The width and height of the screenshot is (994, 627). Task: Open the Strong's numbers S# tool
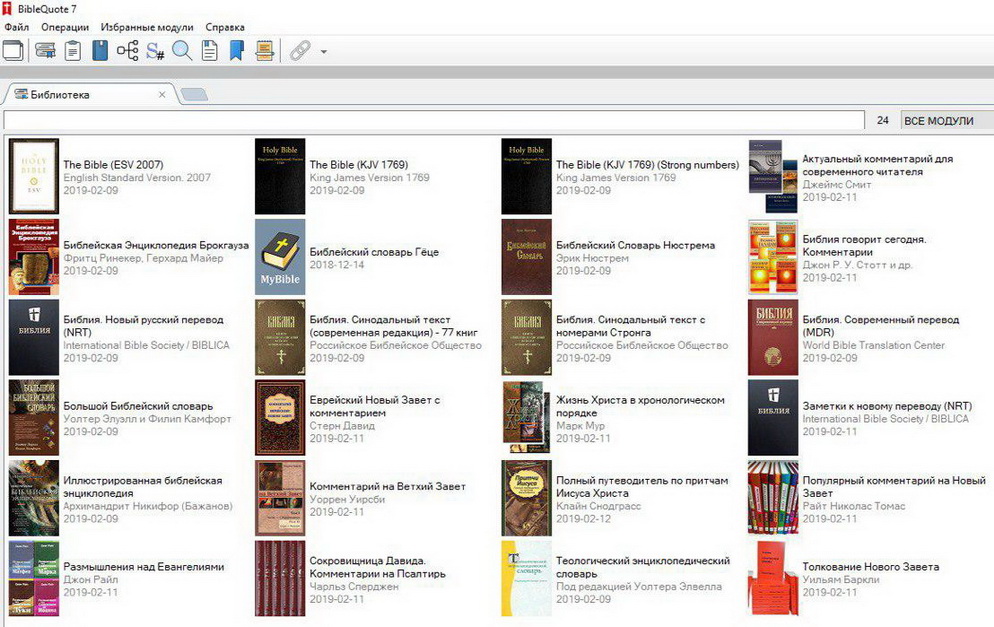155,50
